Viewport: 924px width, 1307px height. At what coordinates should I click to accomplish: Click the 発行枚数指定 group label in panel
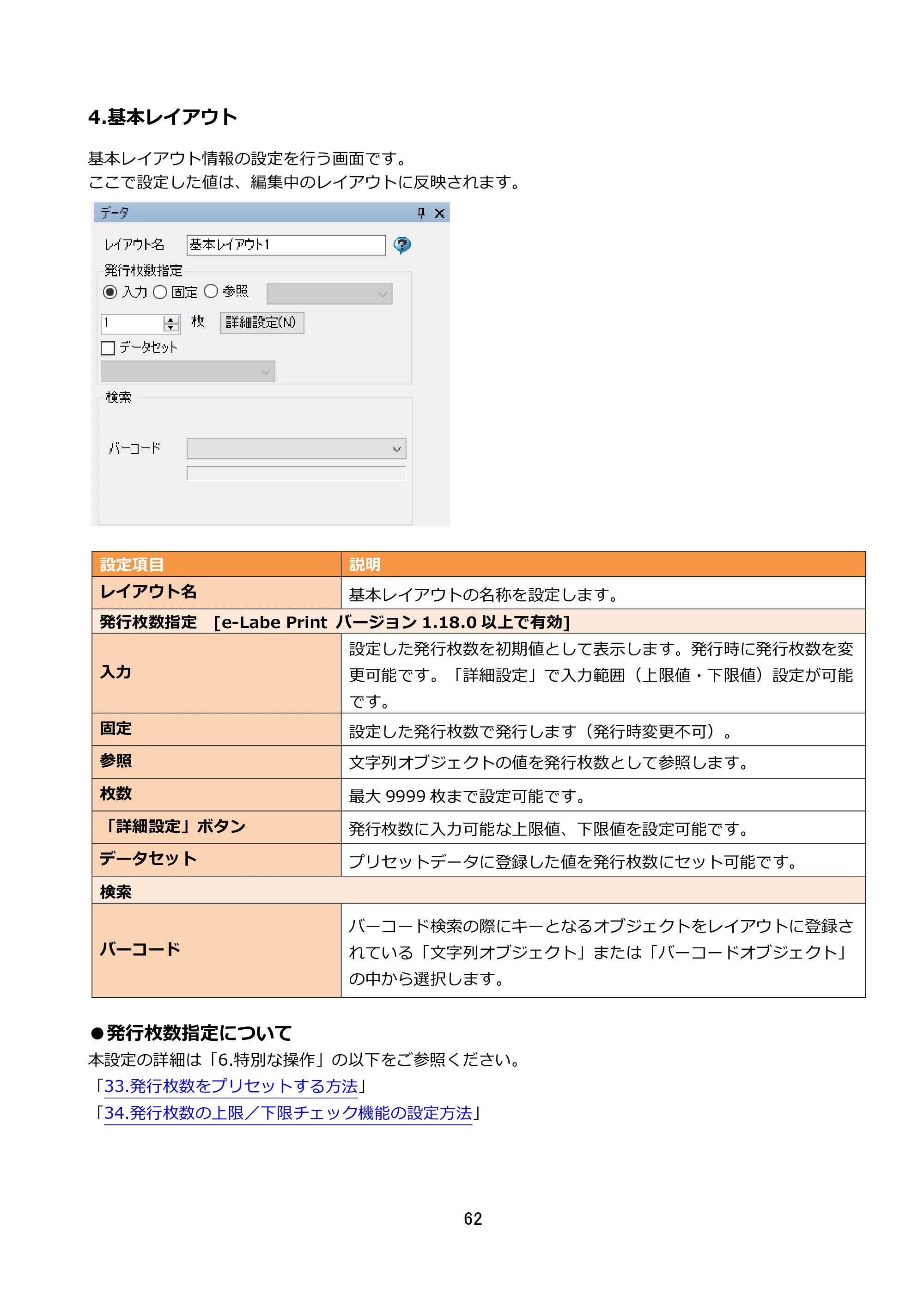(x=143, y=270)
